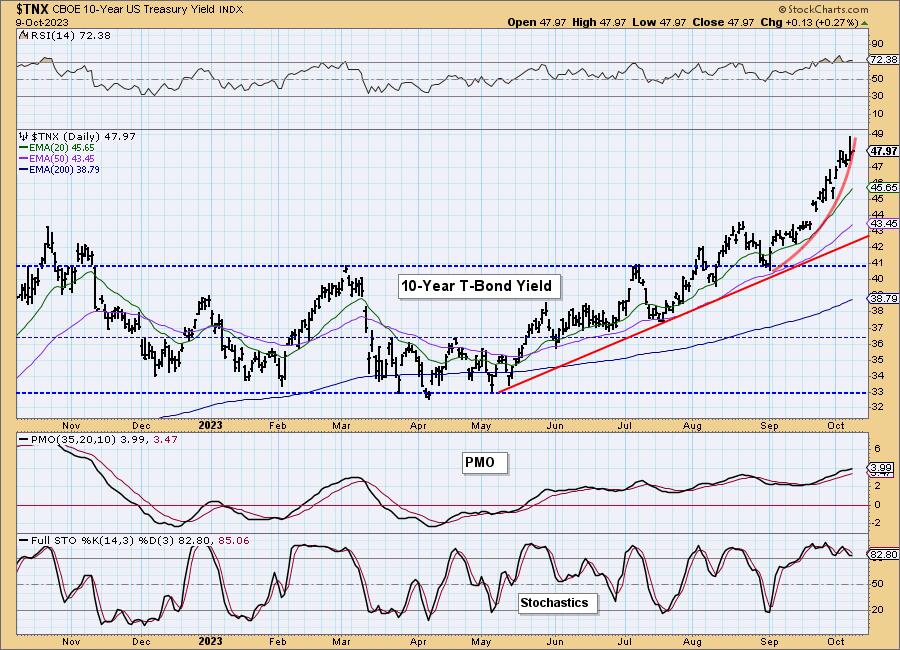This screenshot has height=650, width=900.
Task: Click the 38.79 EMA value tag
Action: coord(883,299)
